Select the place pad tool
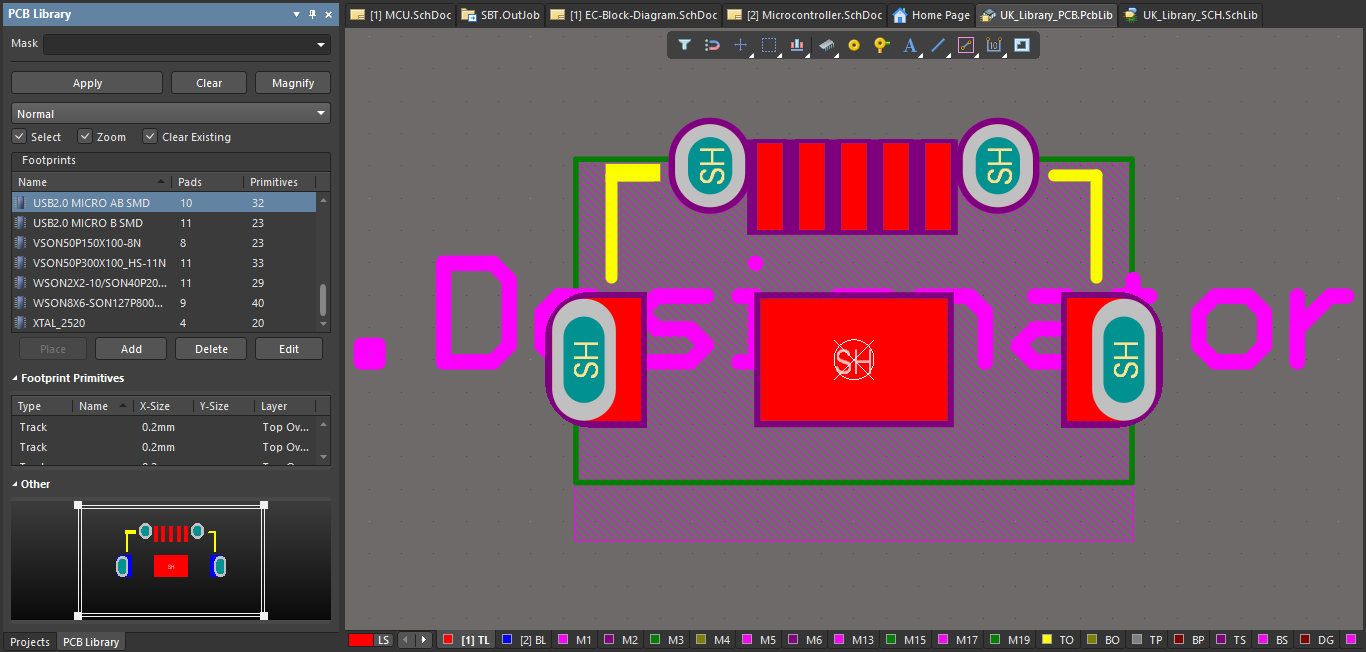 (x=854, y=45)
